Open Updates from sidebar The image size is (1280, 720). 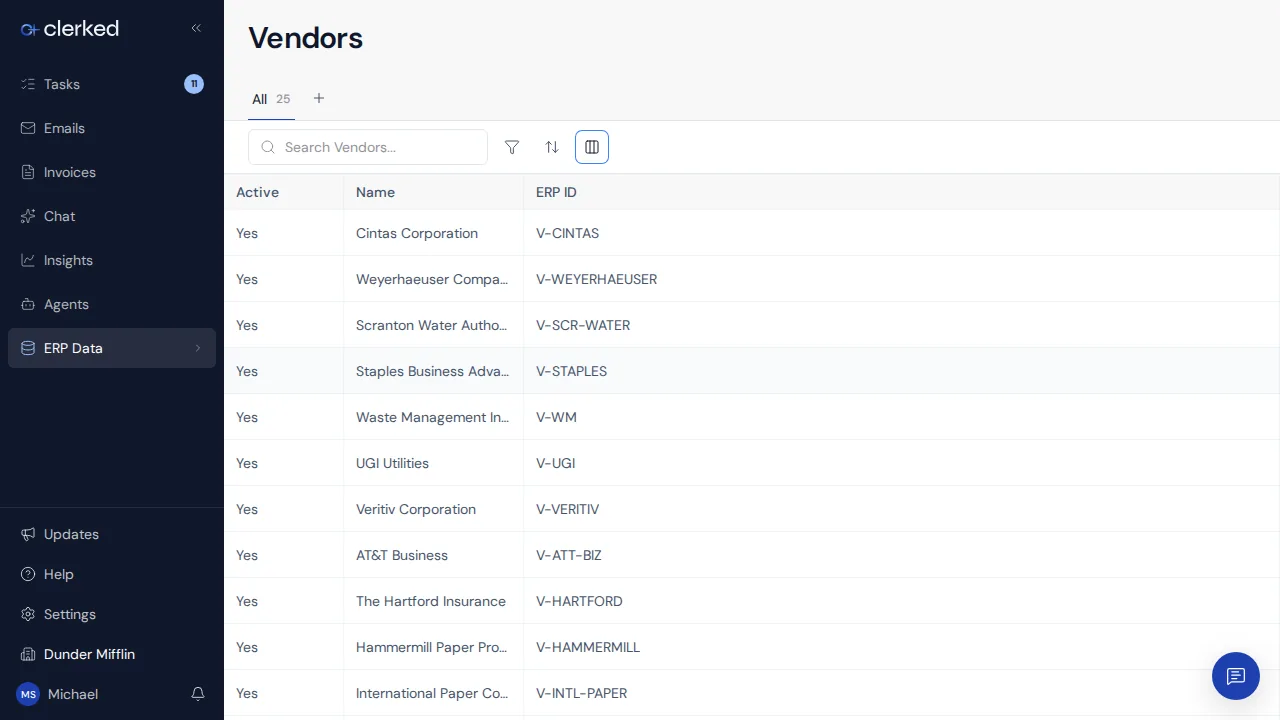pos(112,534)
